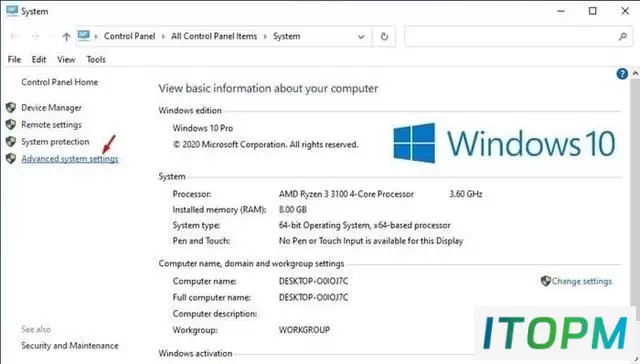
Task: Click the shield icon beside System protection
Action: tap(11, 142)
